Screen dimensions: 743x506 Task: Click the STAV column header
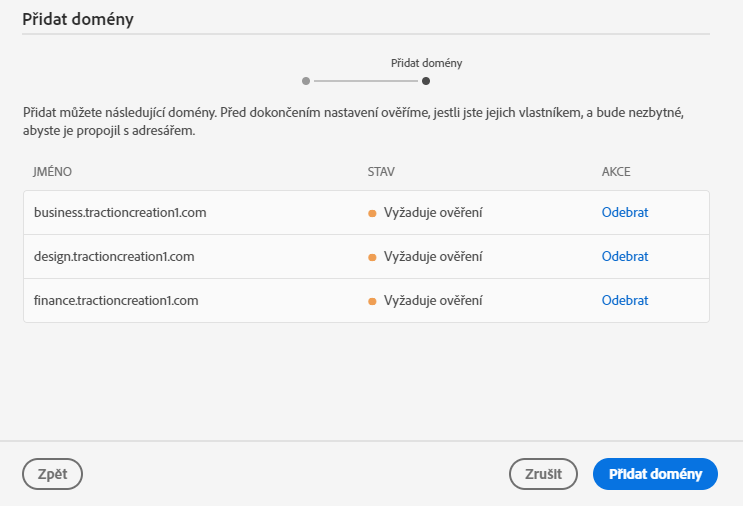click(382, 172)
